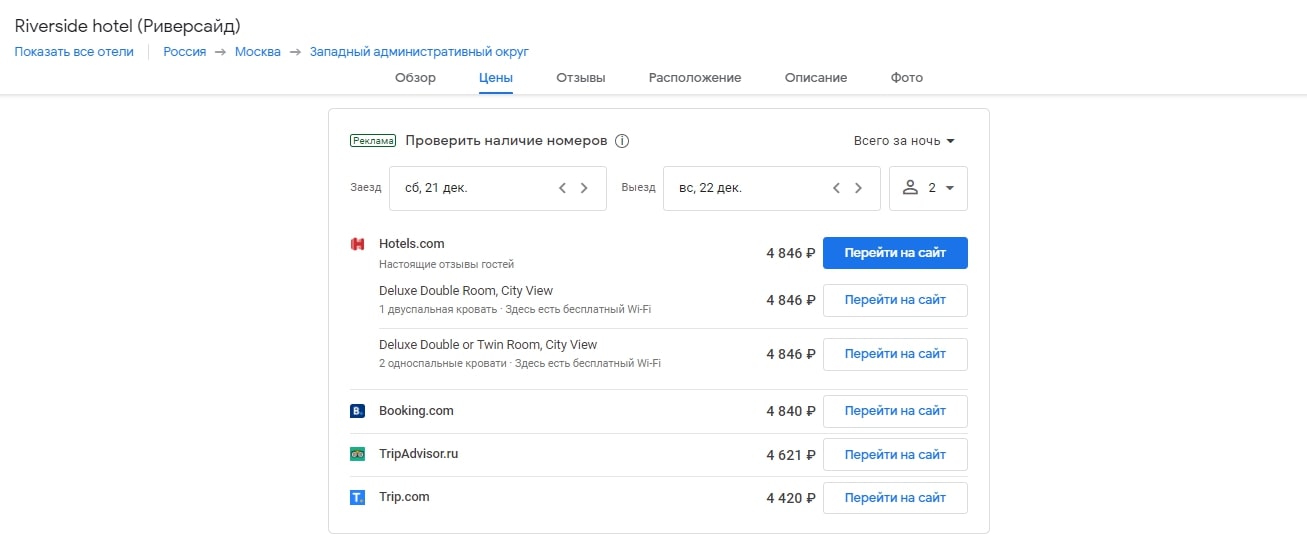Click Перейти на сайт for Deluxe Double Room
Viewport: 1307px width, 546px height.
click(895, 300)
